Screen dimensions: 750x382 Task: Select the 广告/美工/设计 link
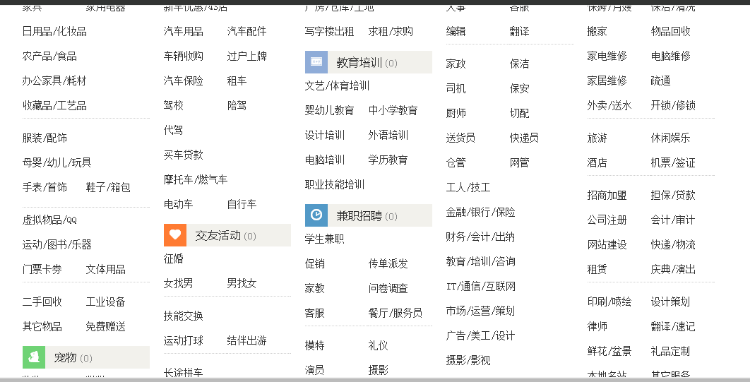point(481,336)
